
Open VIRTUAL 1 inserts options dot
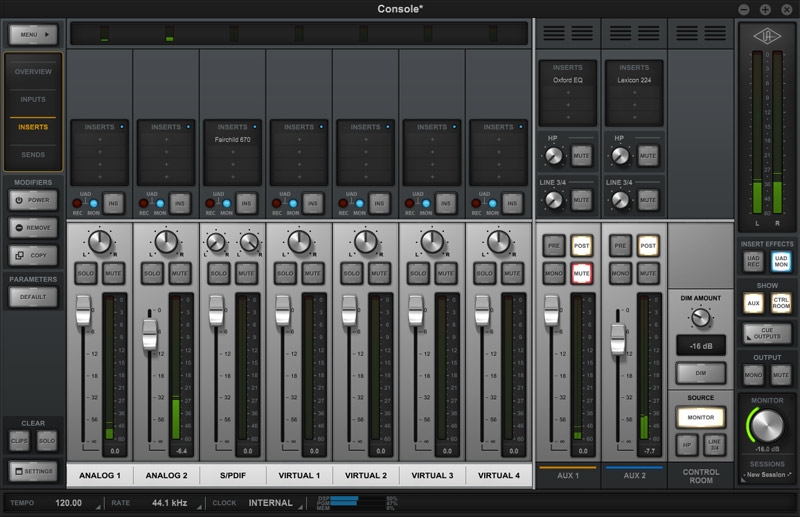[x=321, y=127]
